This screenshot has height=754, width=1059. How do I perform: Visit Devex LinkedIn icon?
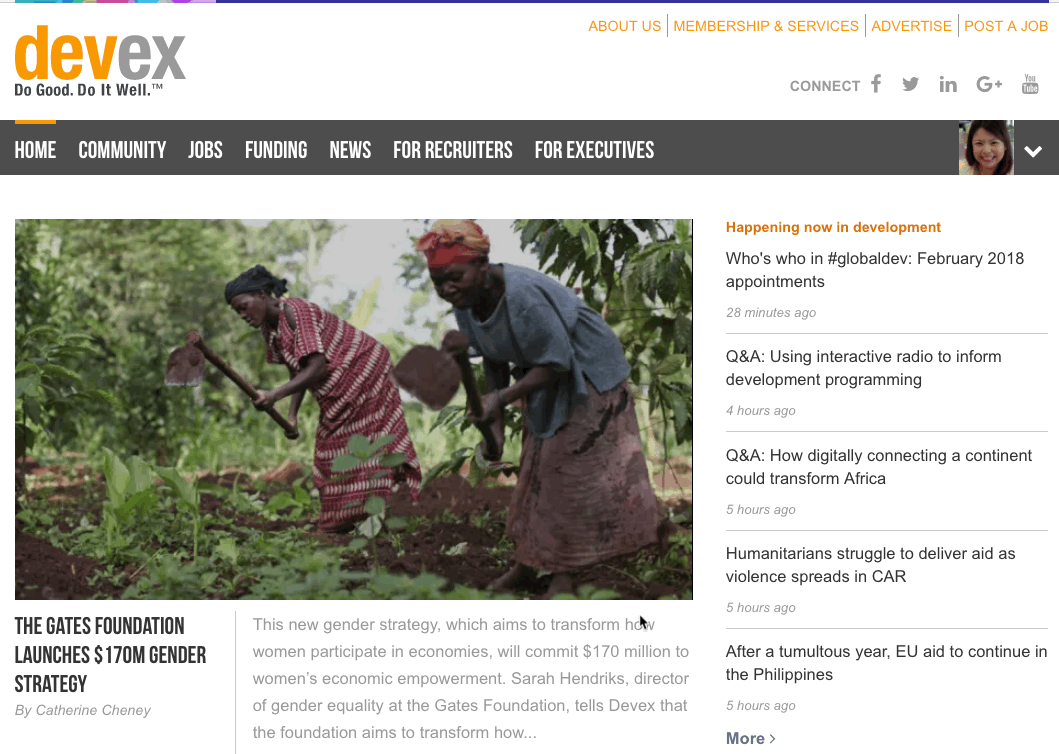coord(948,84)
